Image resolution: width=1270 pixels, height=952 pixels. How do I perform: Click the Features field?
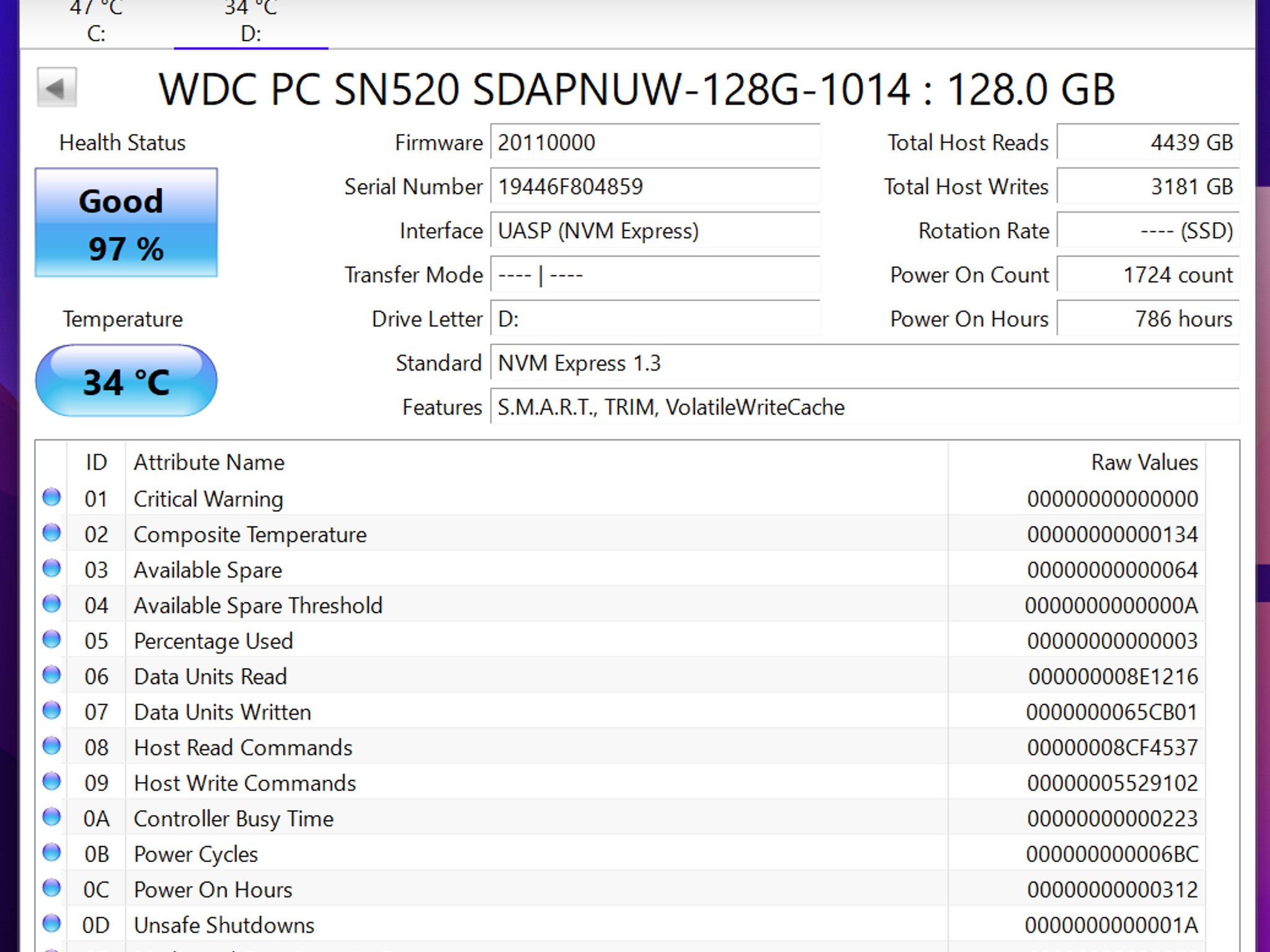coord(865,407)
